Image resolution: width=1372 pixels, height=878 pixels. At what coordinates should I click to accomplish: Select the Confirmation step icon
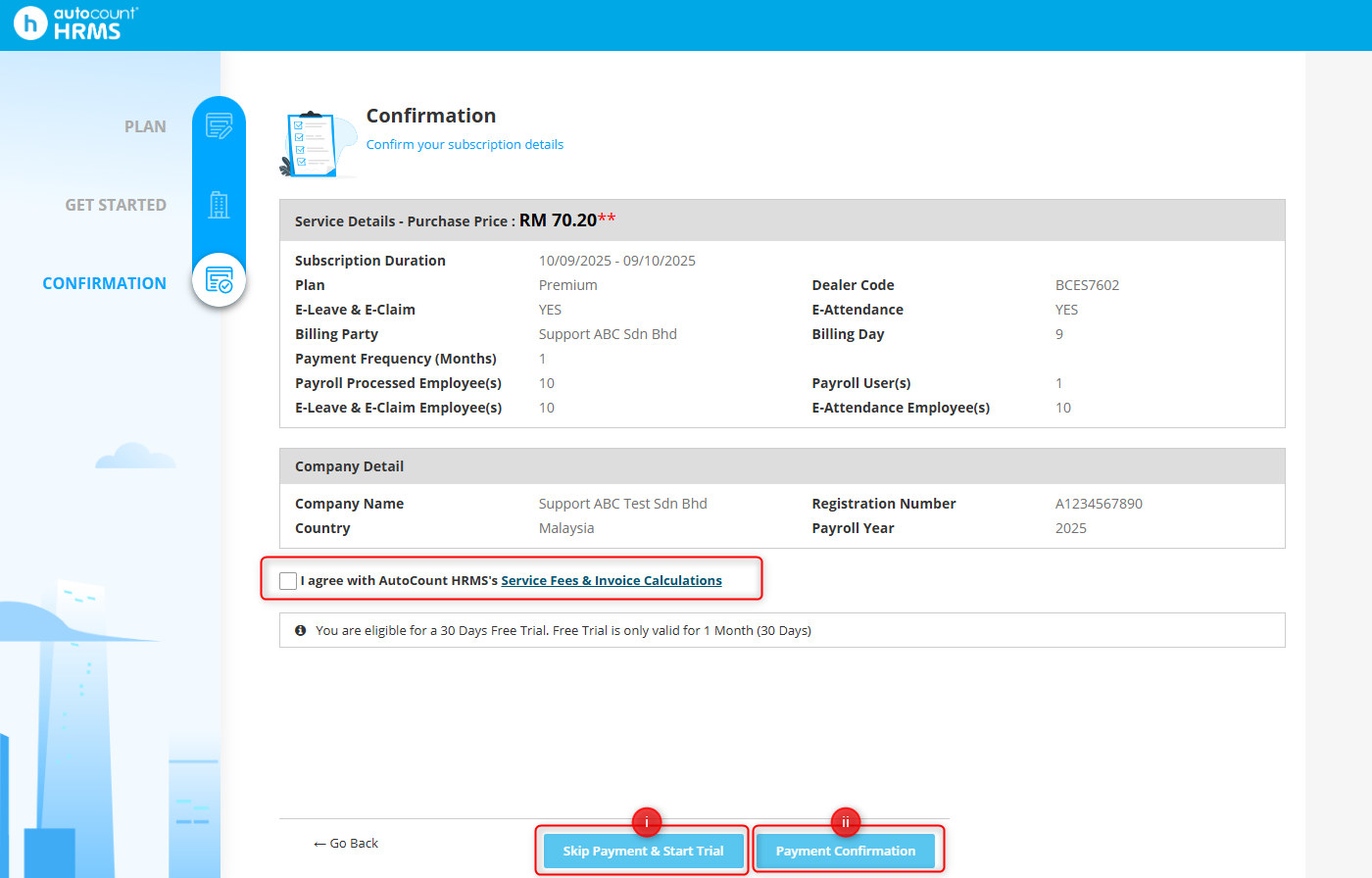click(x=219, y=280)
